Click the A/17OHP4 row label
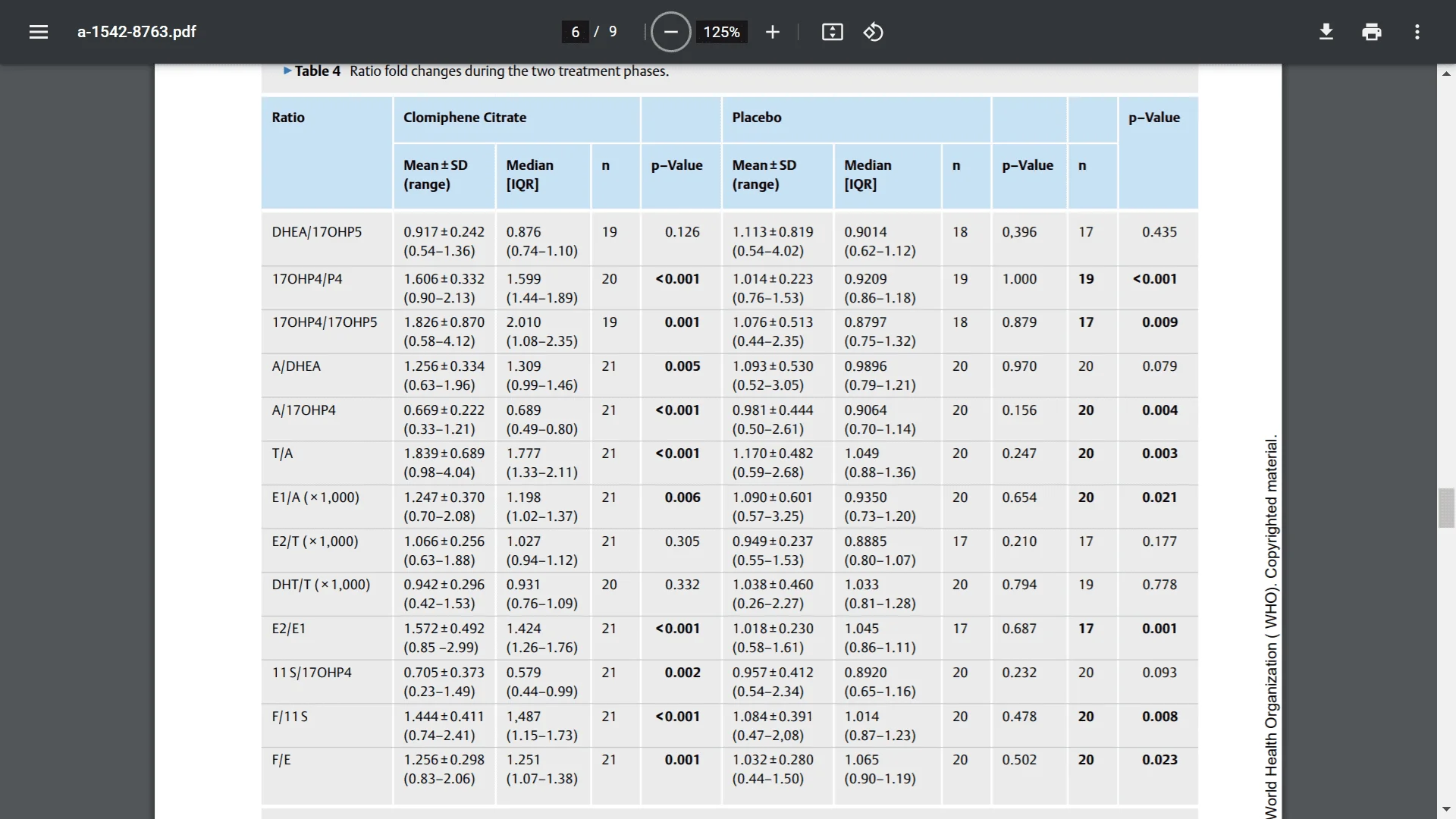The image size is (1456, 819). click(x=304, y=410)
